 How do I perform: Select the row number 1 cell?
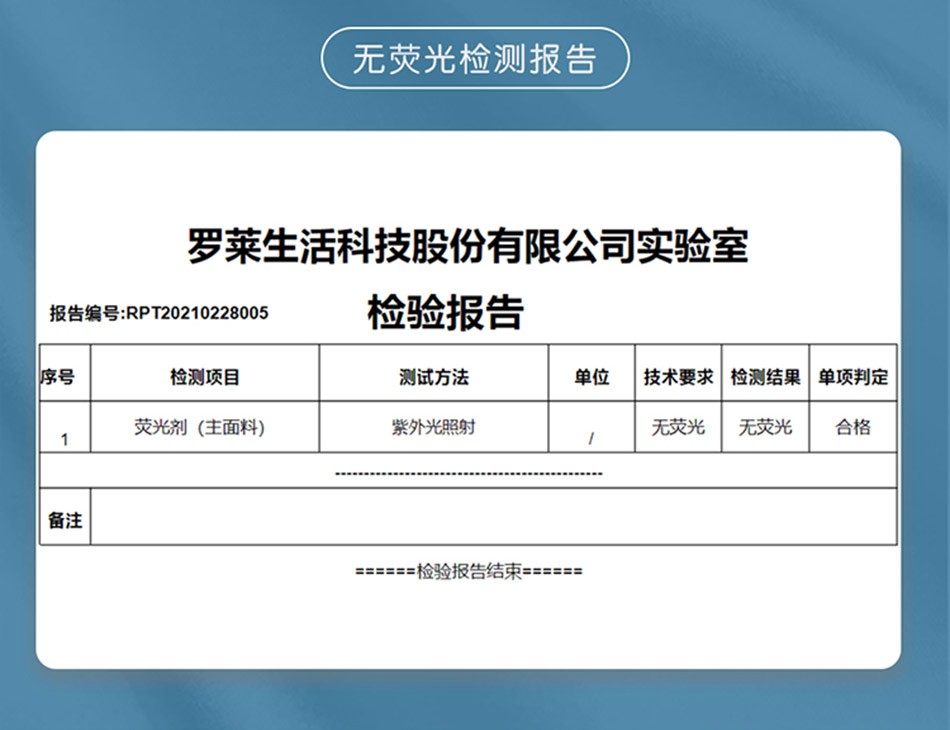[65, 427]
